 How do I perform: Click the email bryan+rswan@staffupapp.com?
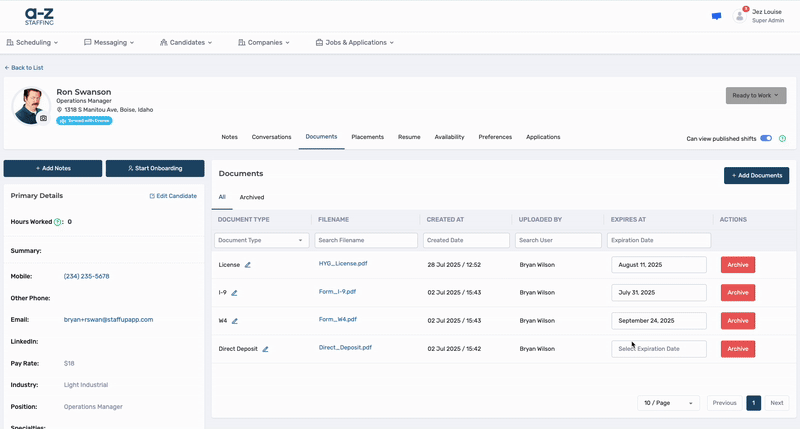coord(108,320)
